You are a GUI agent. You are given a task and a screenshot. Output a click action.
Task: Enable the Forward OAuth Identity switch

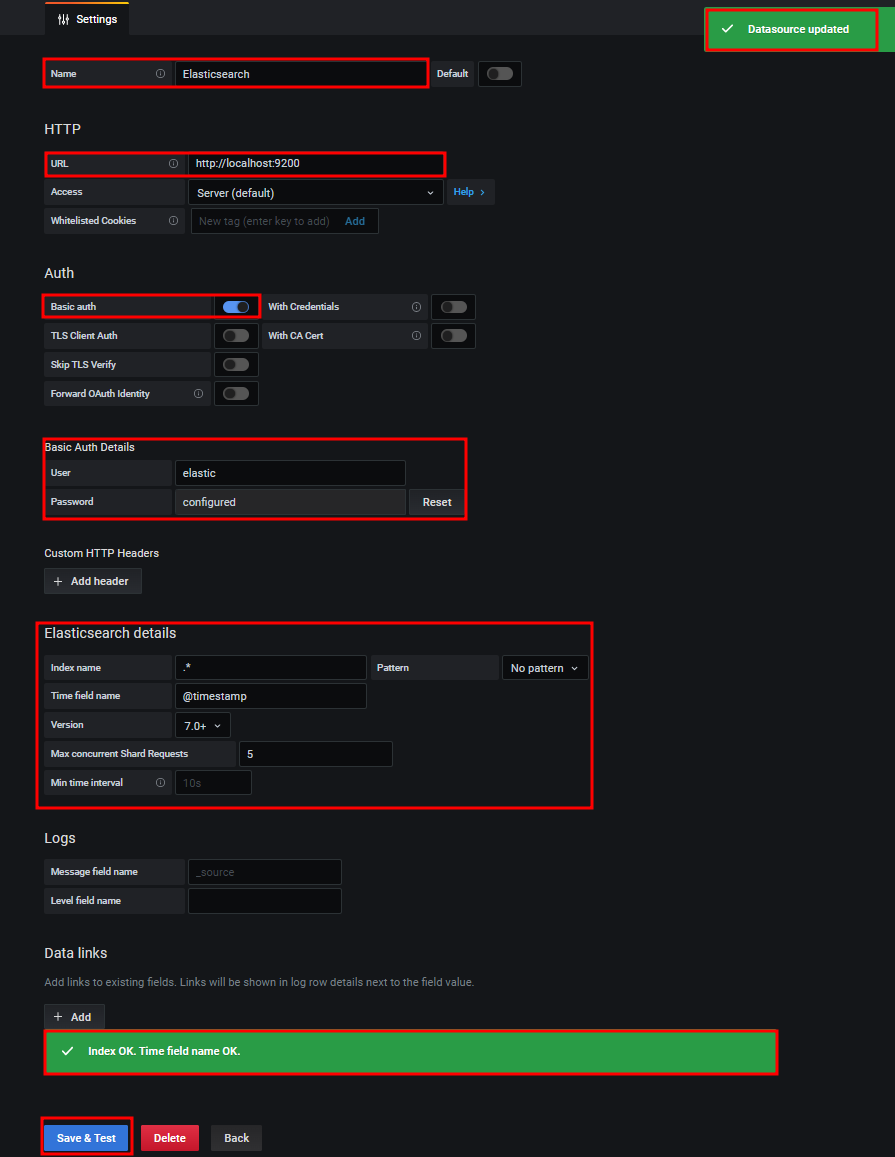(236, 394)
